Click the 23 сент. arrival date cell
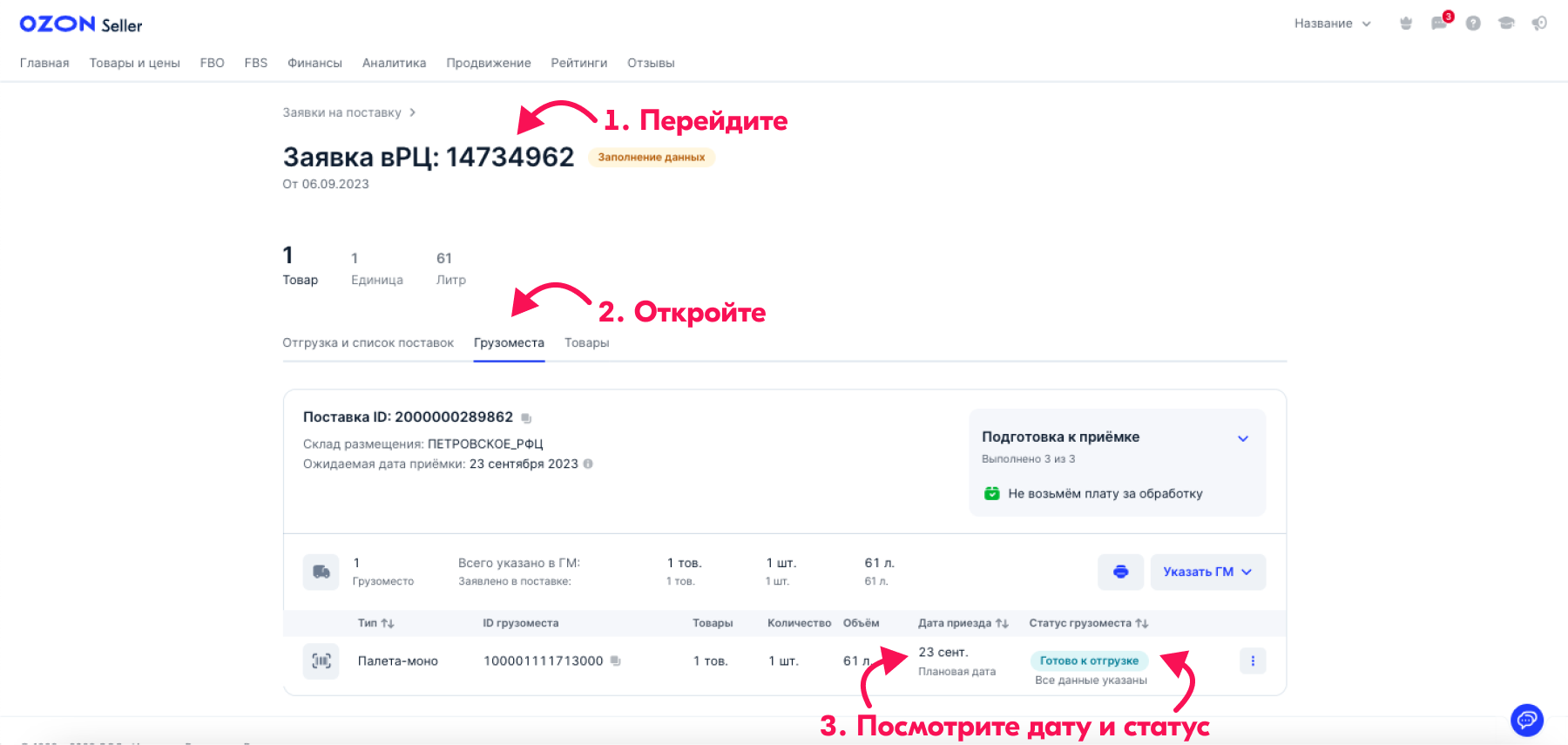The image size is (1568, 745). [x=943, y=652]
